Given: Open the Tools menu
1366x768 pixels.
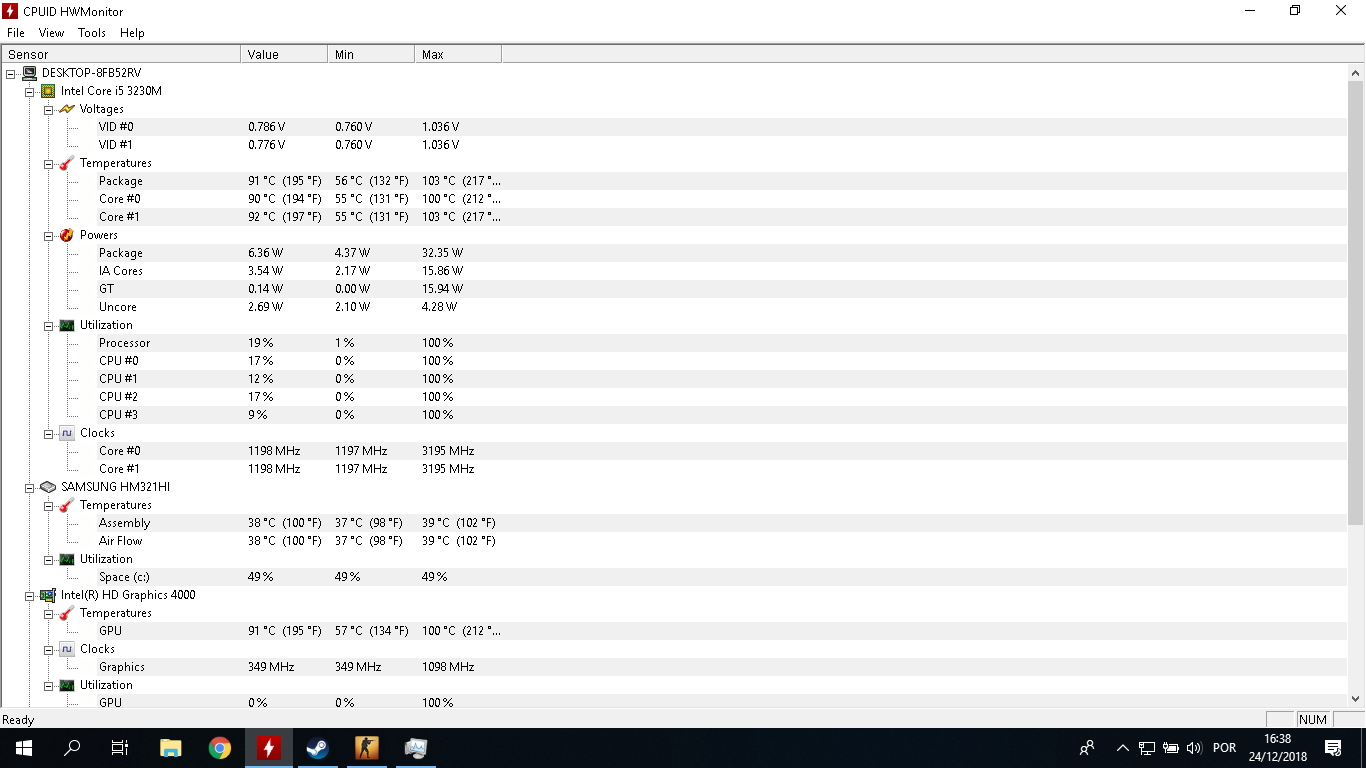Looking at the screenshot, I should click(x=92, y=33).
